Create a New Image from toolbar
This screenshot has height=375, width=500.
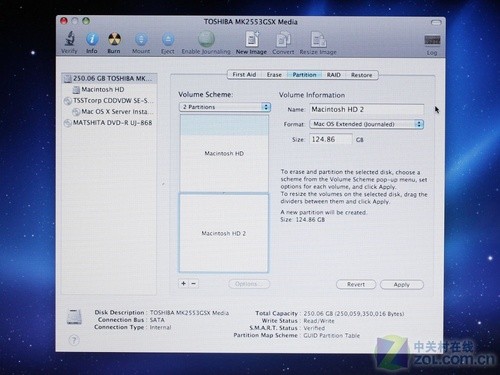[x=252, y=39]
